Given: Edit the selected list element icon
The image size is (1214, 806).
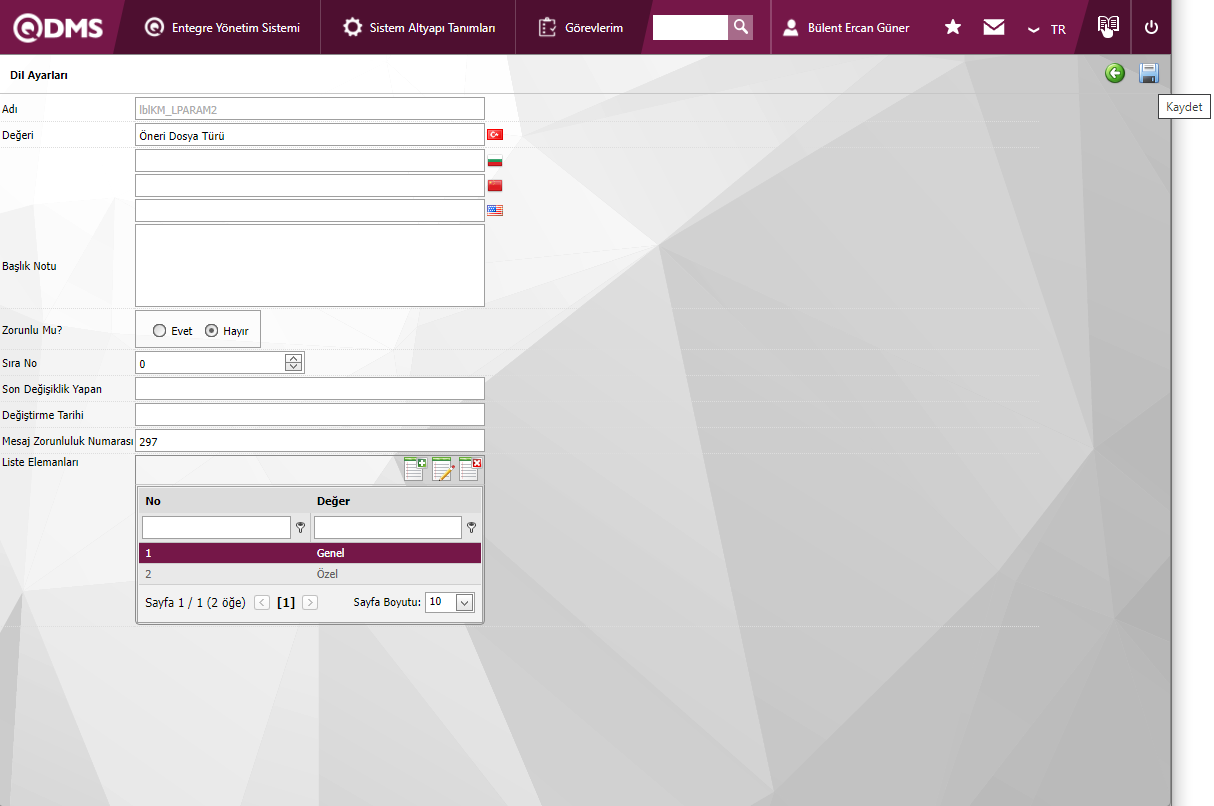Looking at the screenshot, I should tap(443, 469).
